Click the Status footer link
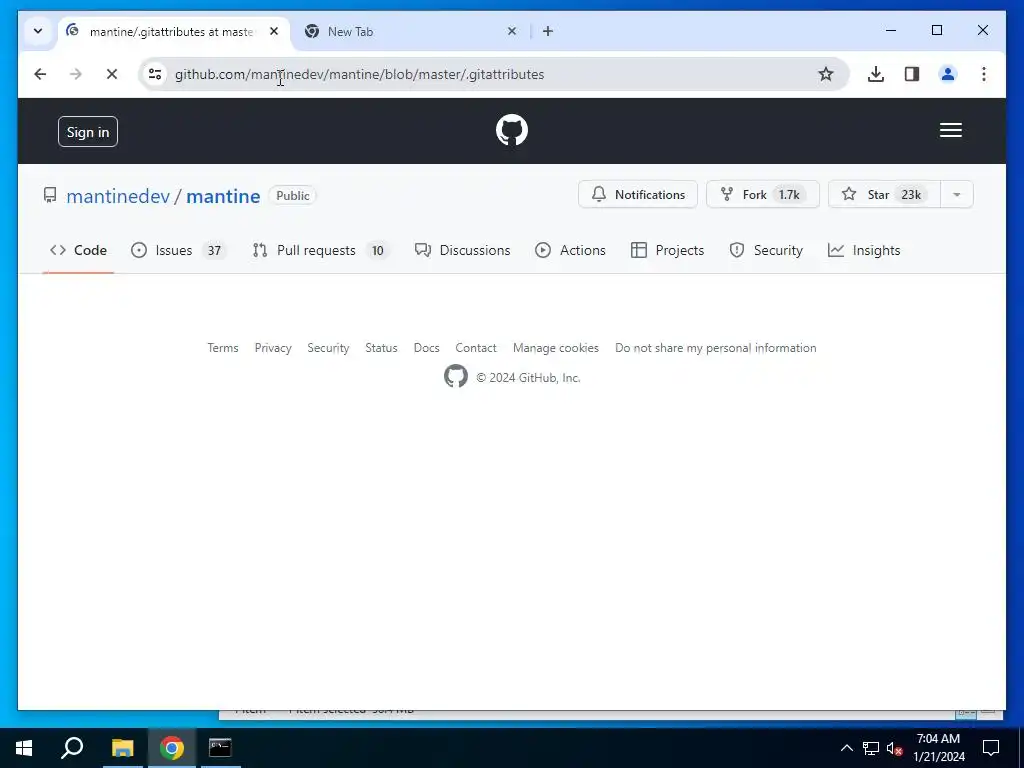1024x768 pixels. click(x=381, y=348)
